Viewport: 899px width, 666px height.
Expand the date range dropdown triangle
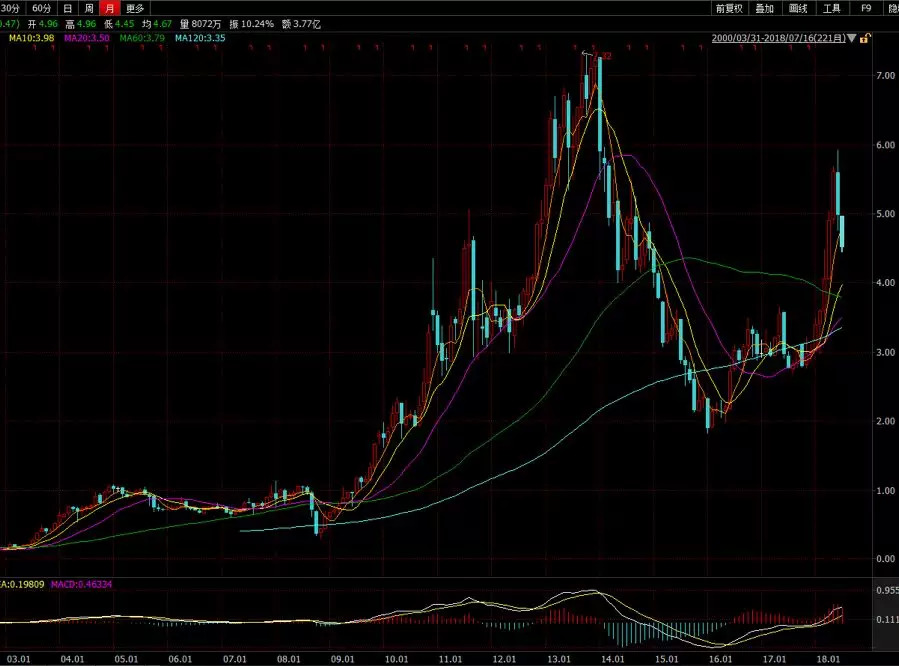click(851, 38)
